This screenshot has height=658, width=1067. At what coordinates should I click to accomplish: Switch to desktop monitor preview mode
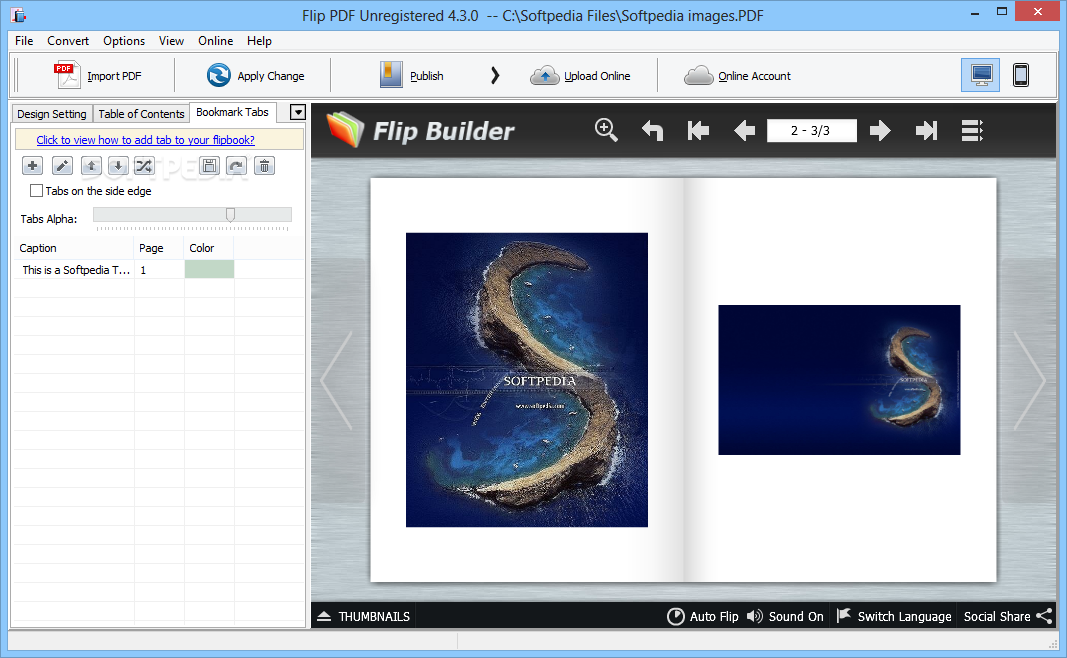pos(981,75)
